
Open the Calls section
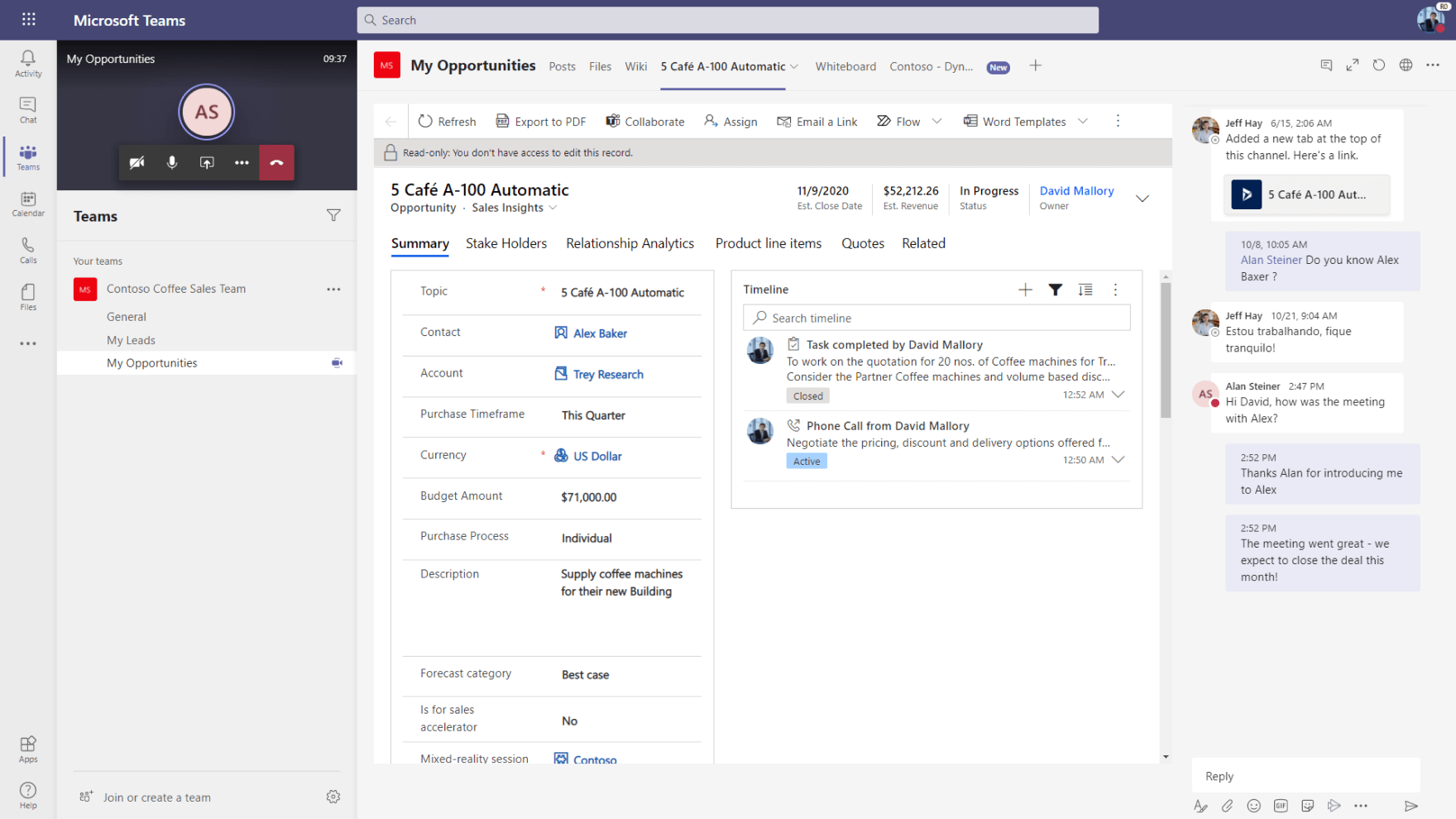tap(27, 248)
